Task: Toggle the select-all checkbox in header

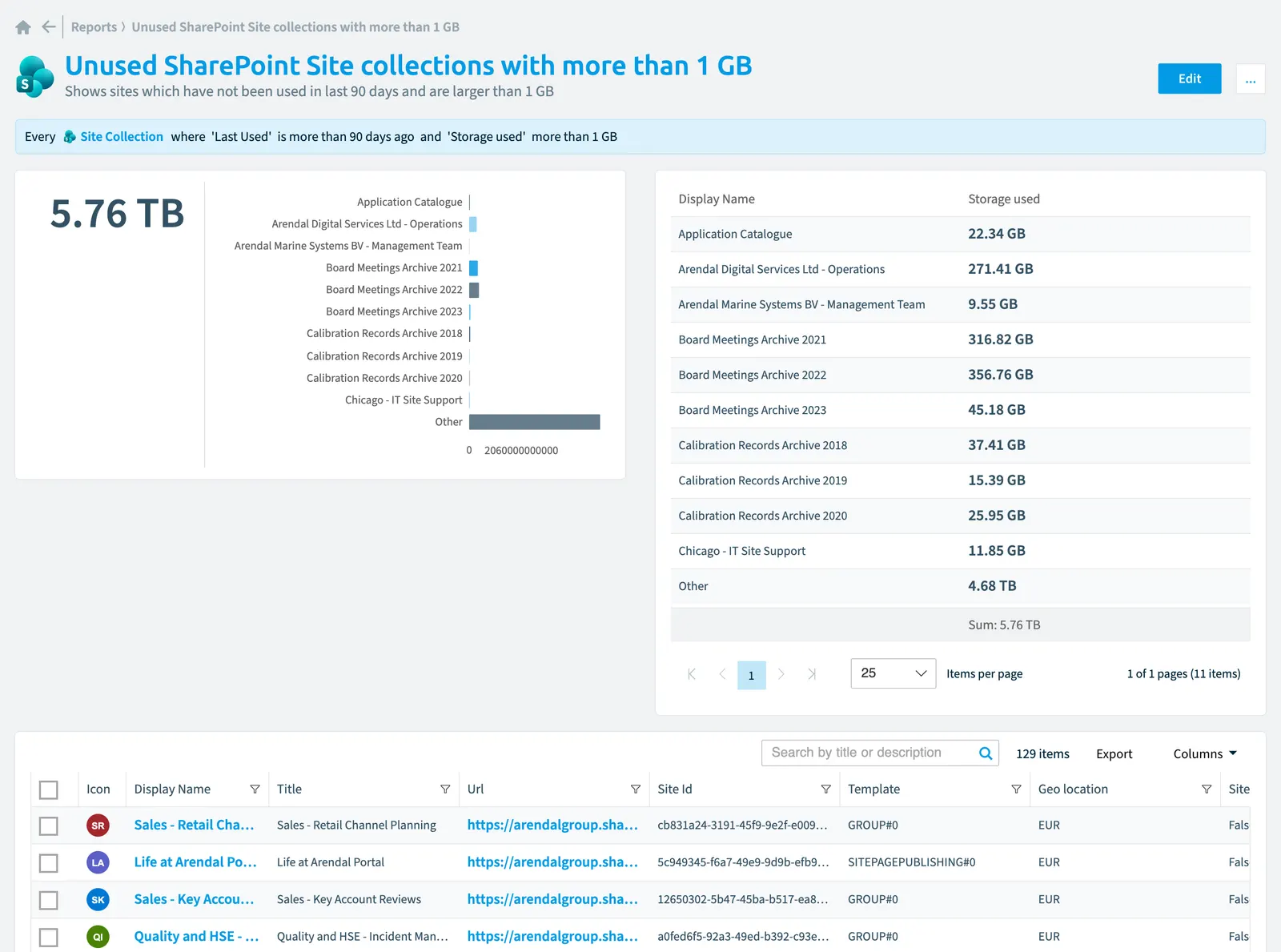Action: [49, 790]
